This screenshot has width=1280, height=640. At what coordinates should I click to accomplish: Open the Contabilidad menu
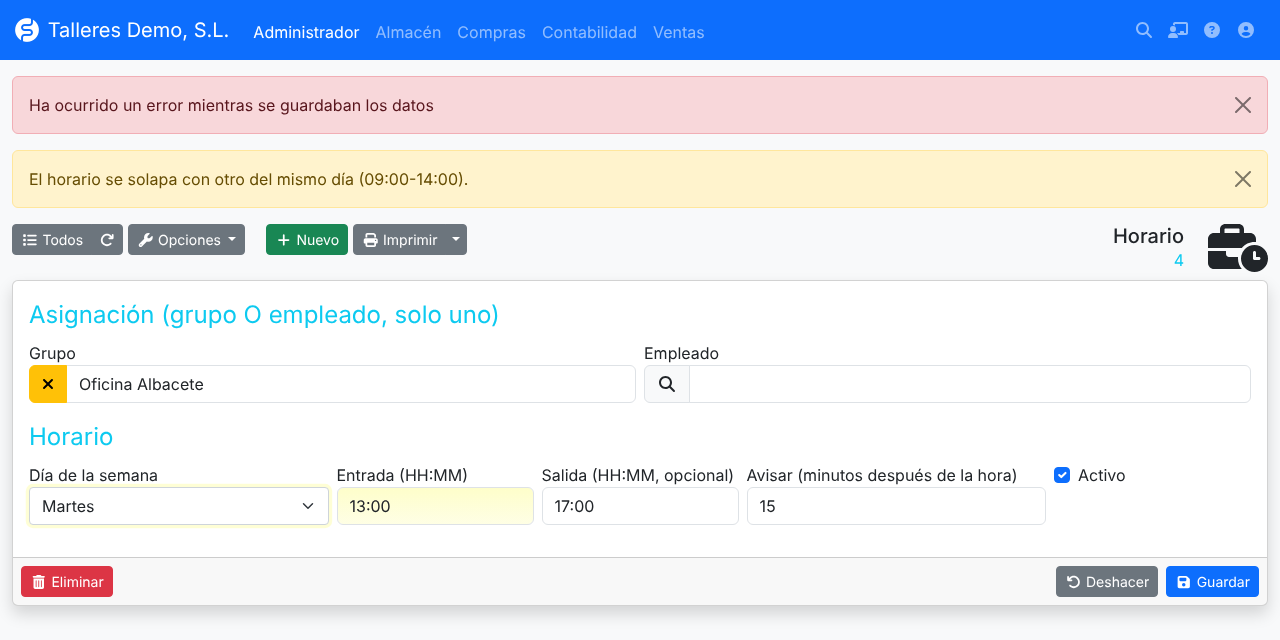(x=589, y=32)
